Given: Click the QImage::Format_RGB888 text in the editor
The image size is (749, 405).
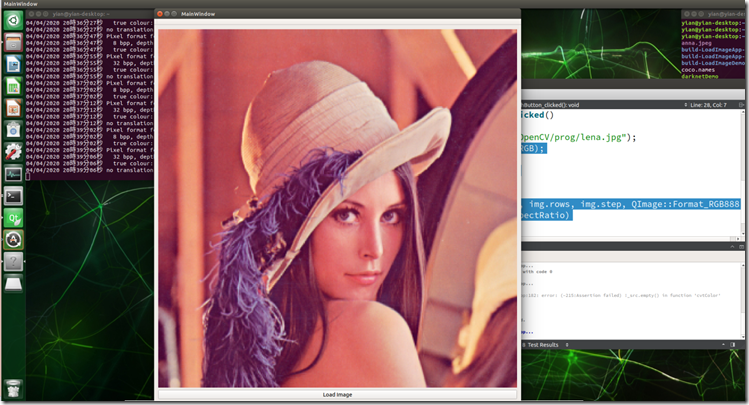Looking at the screenshot, I should tap(685, 204).
